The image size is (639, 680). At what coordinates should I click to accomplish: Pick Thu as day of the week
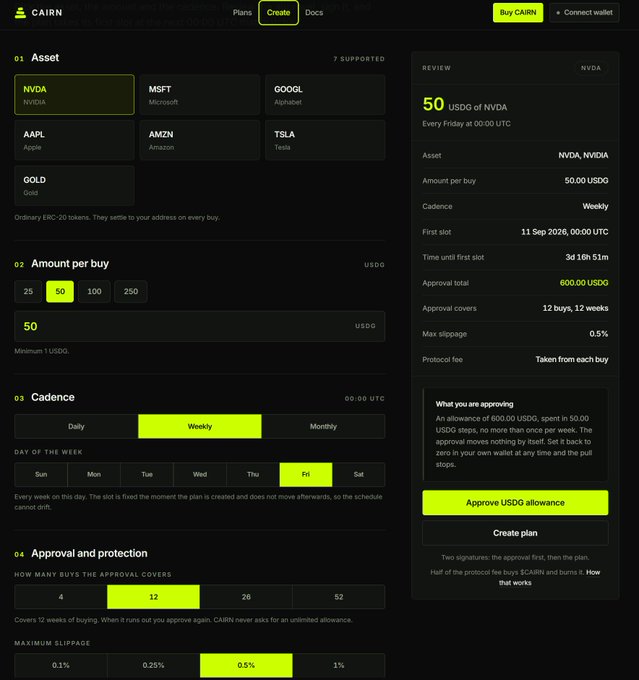tap(253, 474)
